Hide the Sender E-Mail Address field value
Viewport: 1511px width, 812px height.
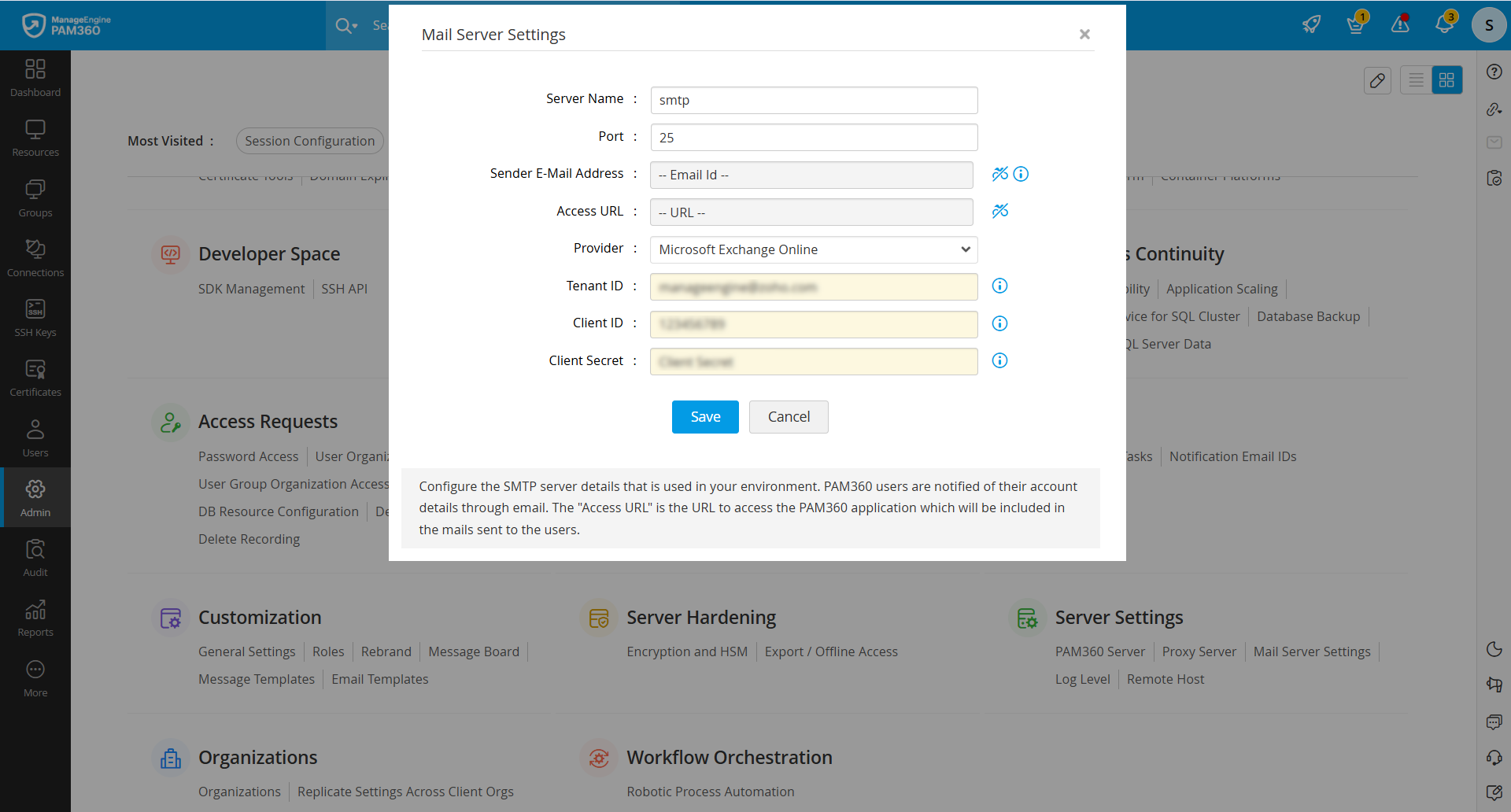tap(1000, 173)
